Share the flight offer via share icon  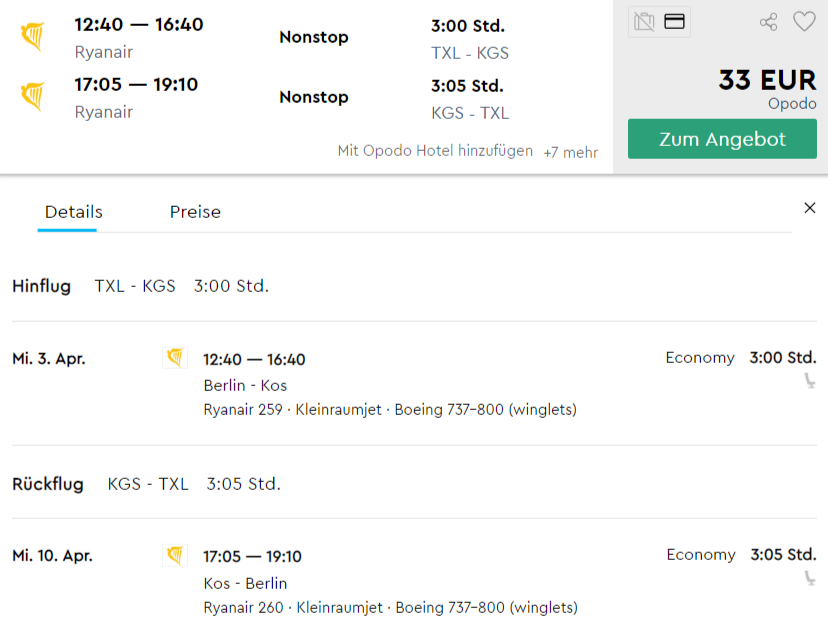(x=768, y=20)
